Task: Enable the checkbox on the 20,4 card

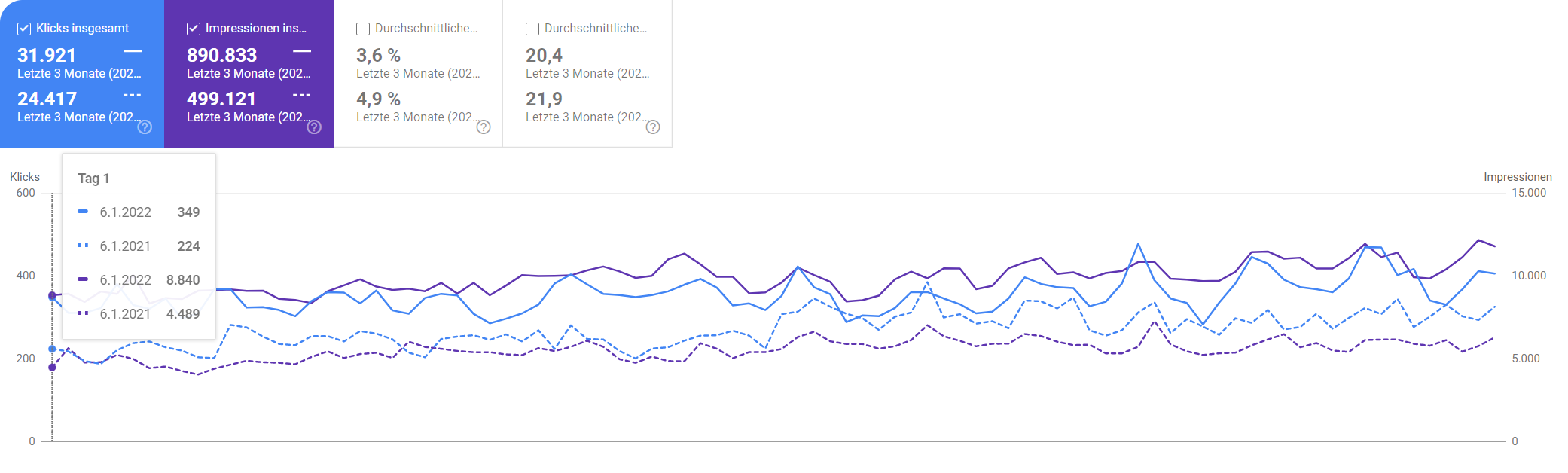Action: point(532,29)
